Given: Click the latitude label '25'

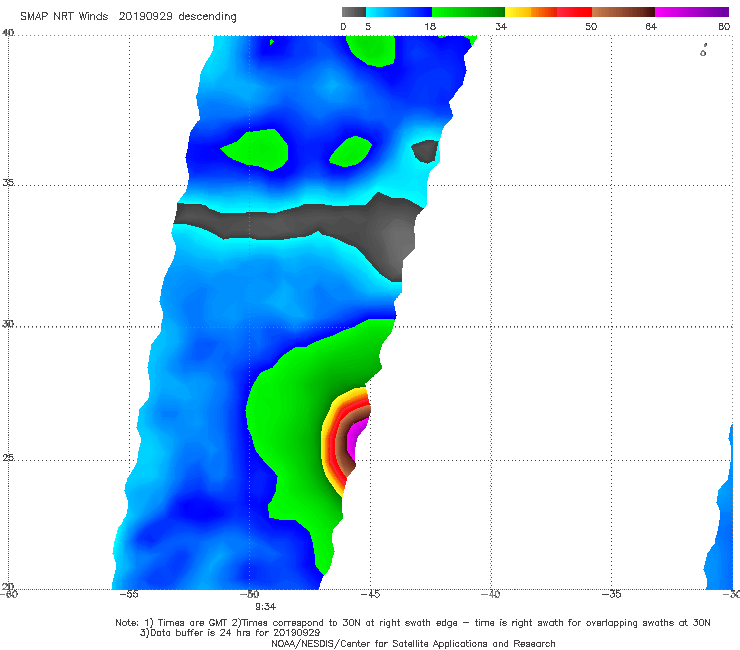Looking at the screenshot, I should [8, 458].
